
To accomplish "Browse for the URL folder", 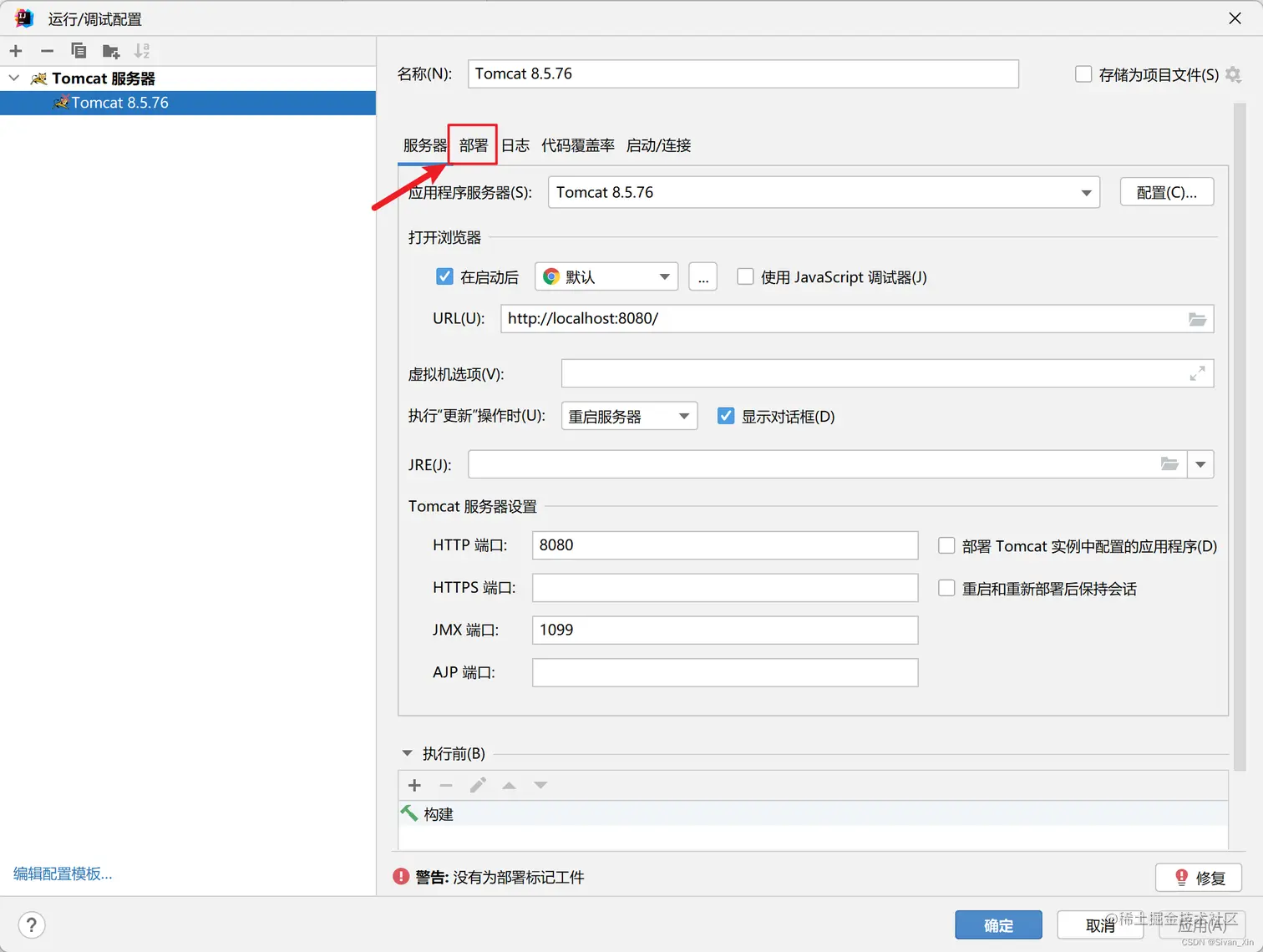I will point(1197,319).
